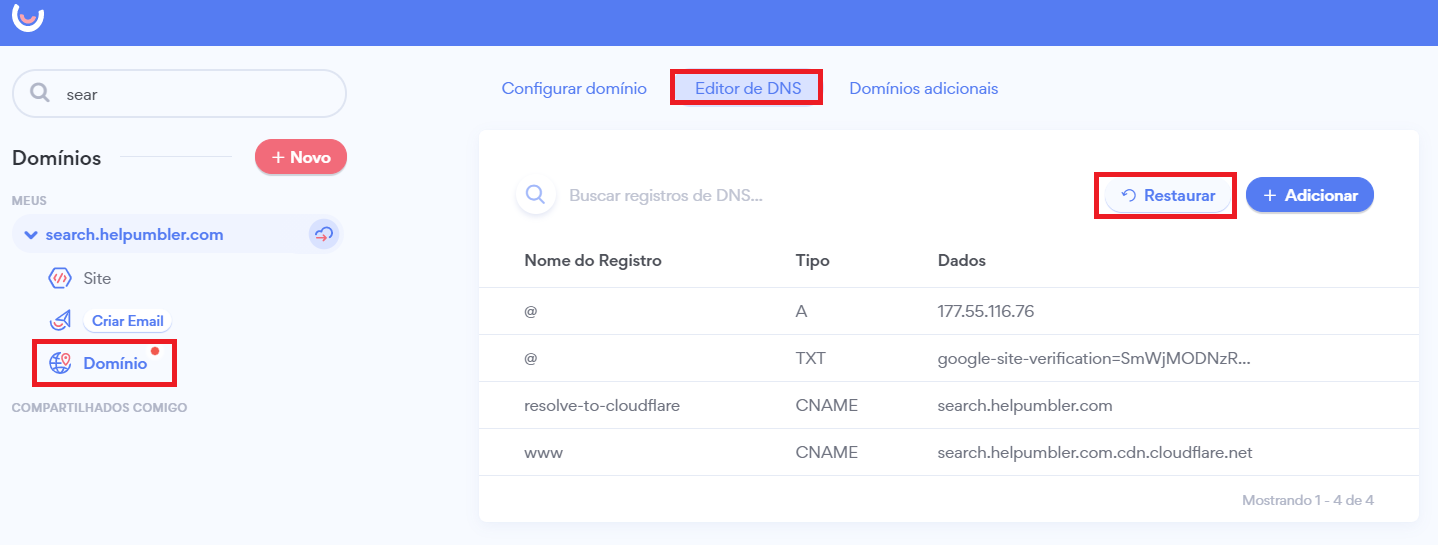Screen dimensions: 1438x545
Task: Click the Dados column header
Action: click(962, 261)
